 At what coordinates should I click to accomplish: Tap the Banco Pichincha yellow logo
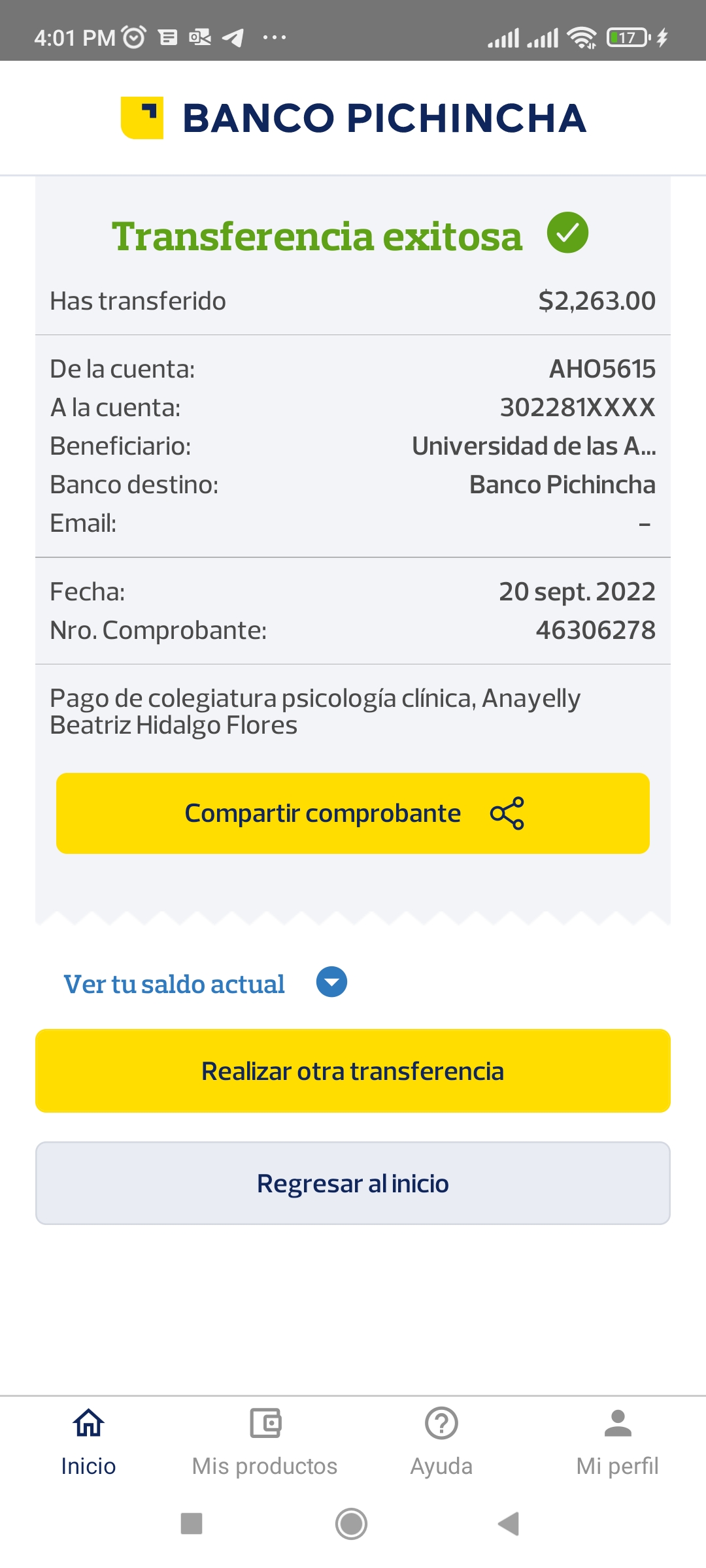[x=142, y=118]
